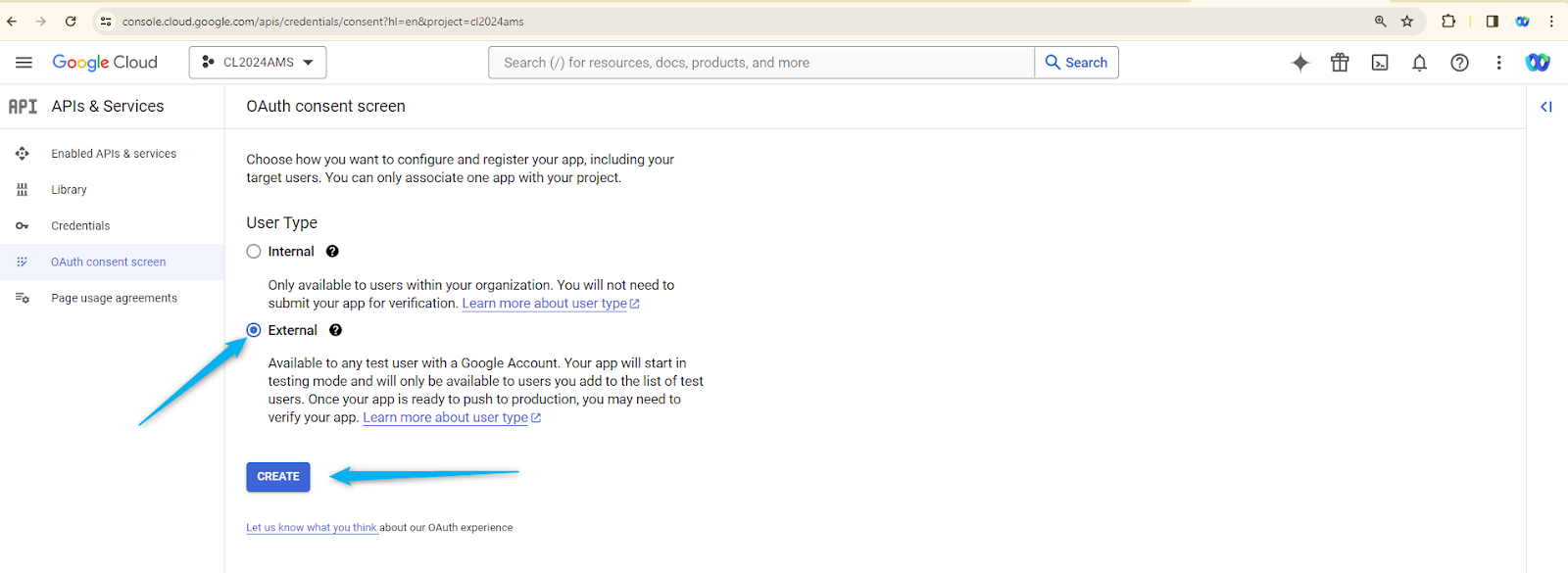
Task: Open the CL2024AMS project selector dropdown
Action: tap(258, 63)
